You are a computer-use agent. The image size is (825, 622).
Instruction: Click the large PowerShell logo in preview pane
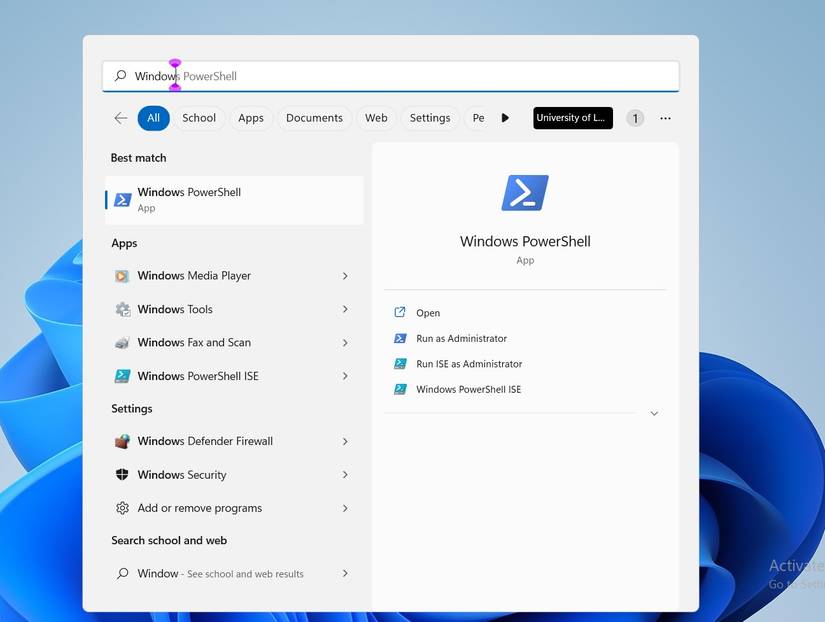click(524, 192)
